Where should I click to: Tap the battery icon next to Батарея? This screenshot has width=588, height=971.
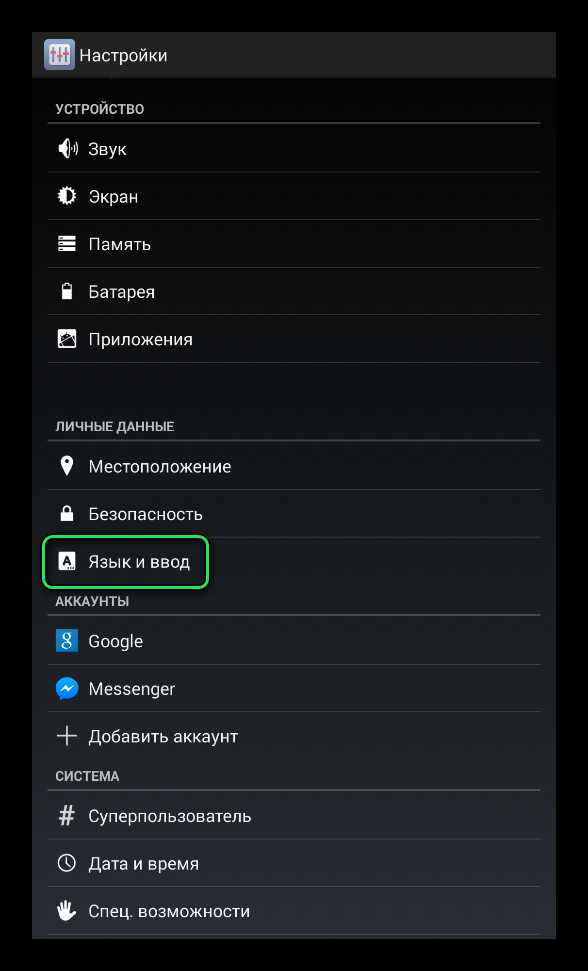coord(67,292)
